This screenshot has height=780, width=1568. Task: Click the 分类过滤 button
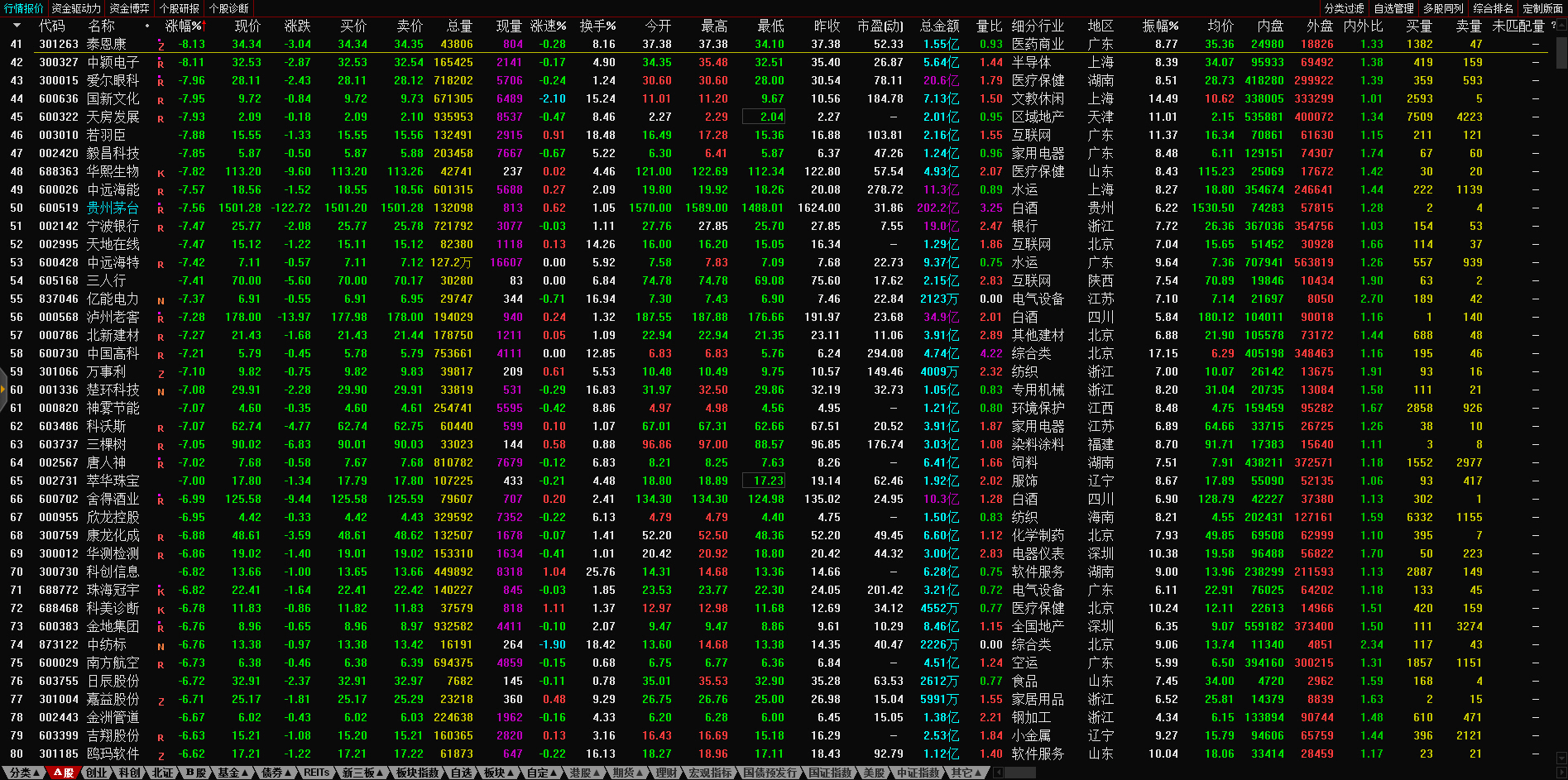click(1344, 8)
